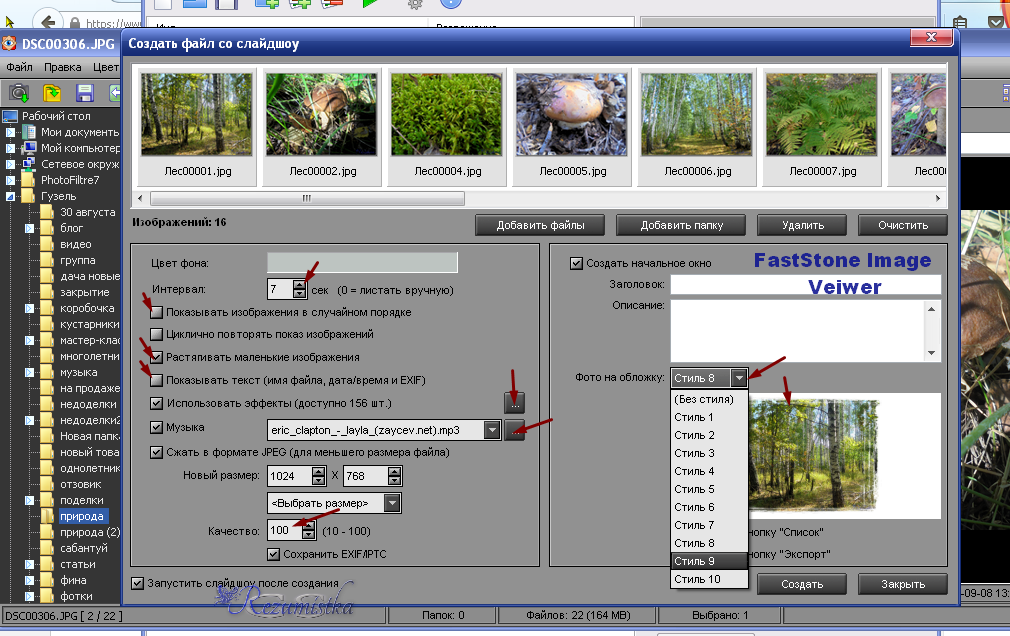This screenshot has height=636, width=1010.
Task: Choose Стиль 5 in the dropdown list
Action: click(709, 489)
